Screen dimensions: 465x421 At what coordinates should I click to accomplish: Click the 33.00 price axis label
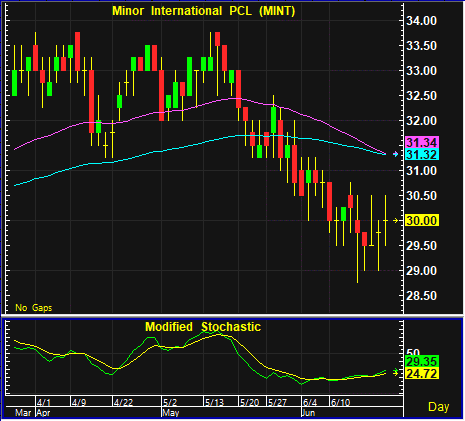[x=421, y=71]
